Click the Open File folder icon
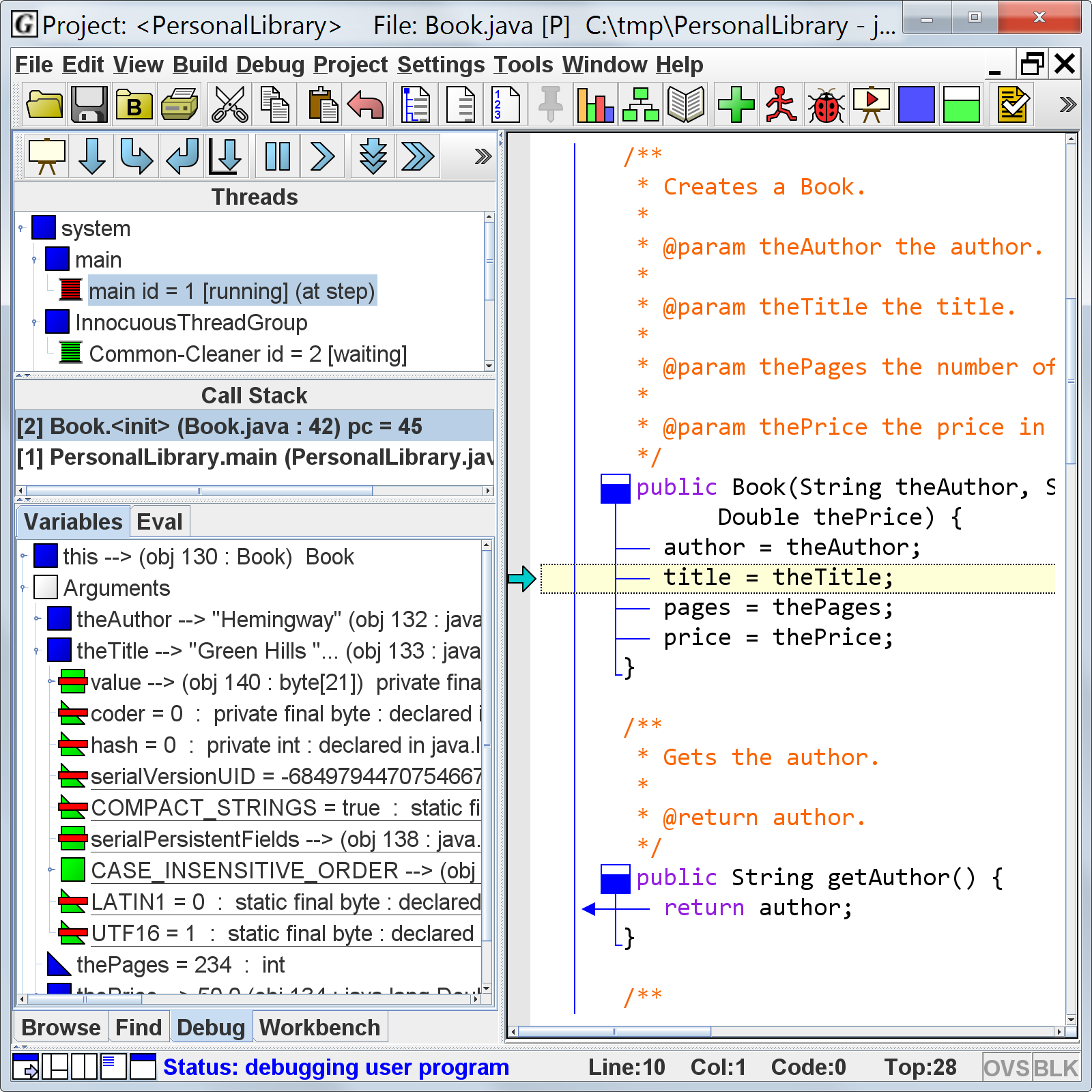 coord(44,105)
